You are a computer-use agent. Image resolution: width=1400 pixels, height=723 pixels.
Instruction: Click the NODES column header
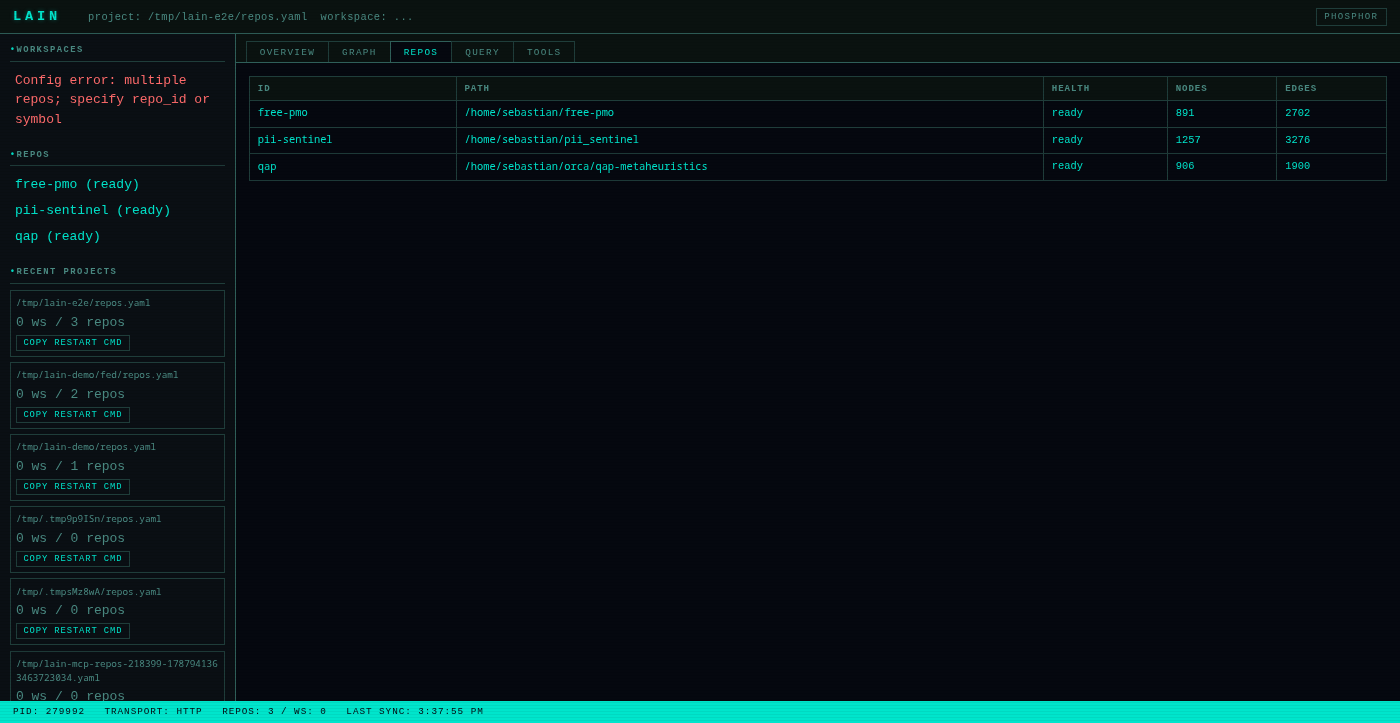(1222, 89)
